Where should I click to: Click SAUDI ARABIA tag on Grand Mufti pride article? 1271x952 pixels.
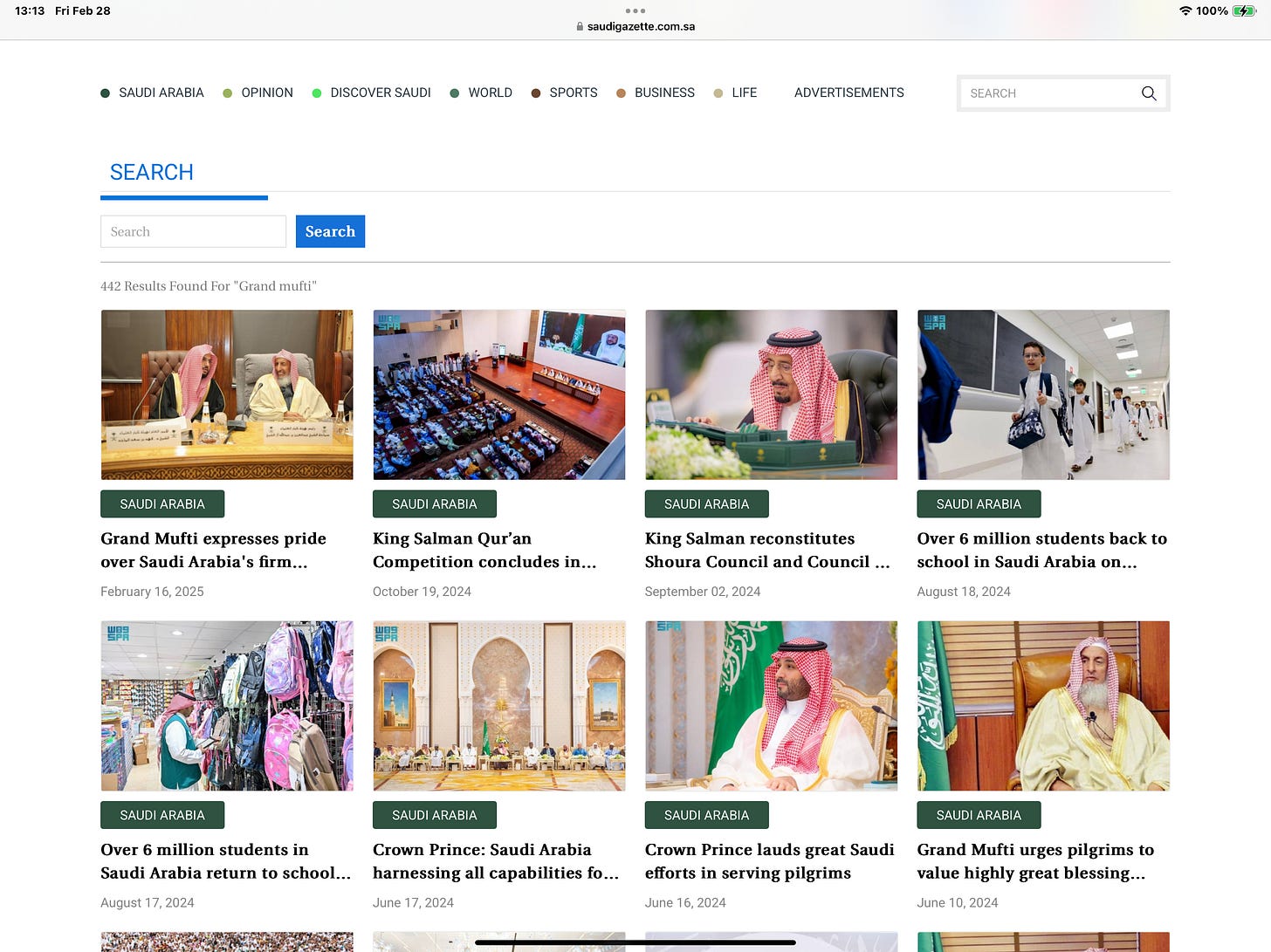pos(162,504)
